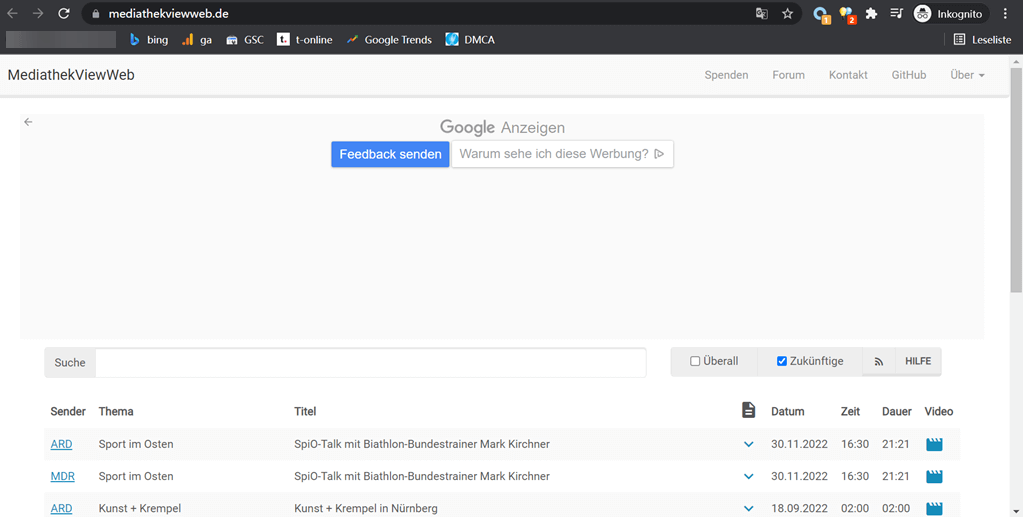The image size is (1023, 517).
Task: Open the Chrome three-dot menu
Action: click(x=1005, y=14)
